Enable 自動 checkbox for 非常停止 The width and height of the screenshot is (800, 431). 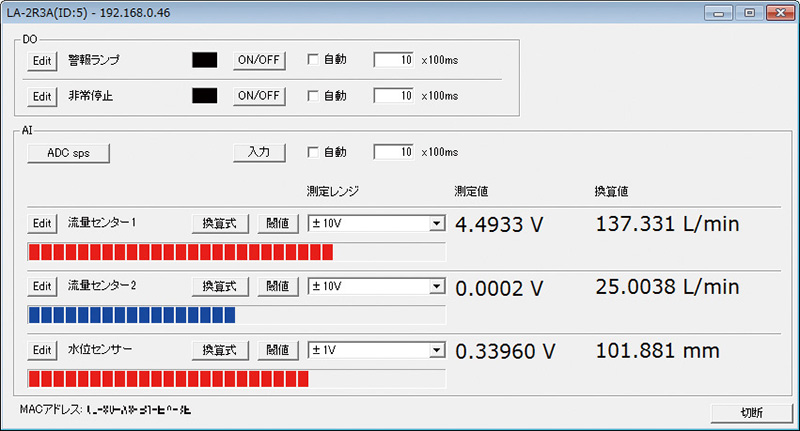click(x=313, y=97)
